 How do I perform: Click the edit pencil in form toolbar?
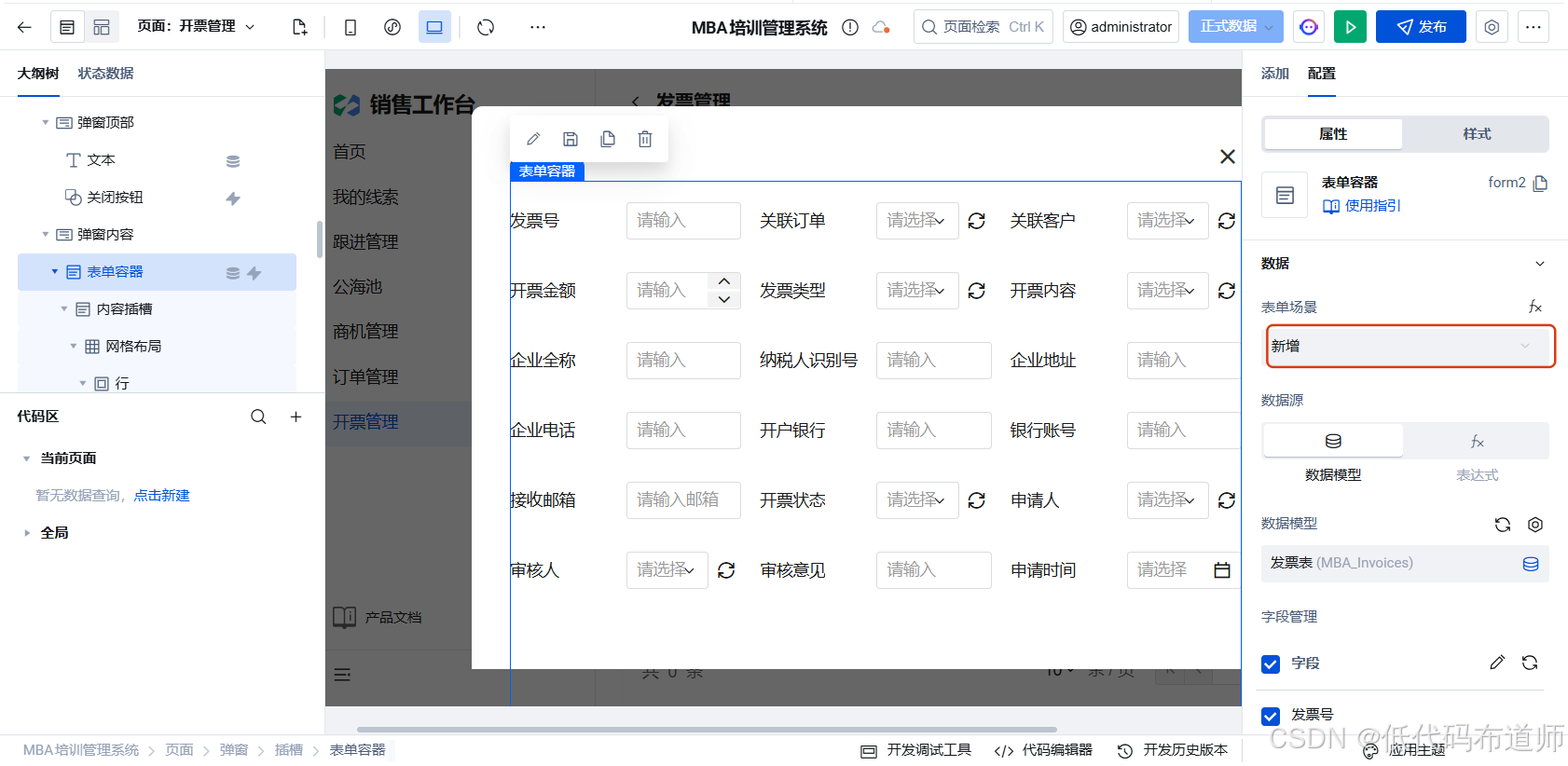pyautogui.click(x=533, y=139)
